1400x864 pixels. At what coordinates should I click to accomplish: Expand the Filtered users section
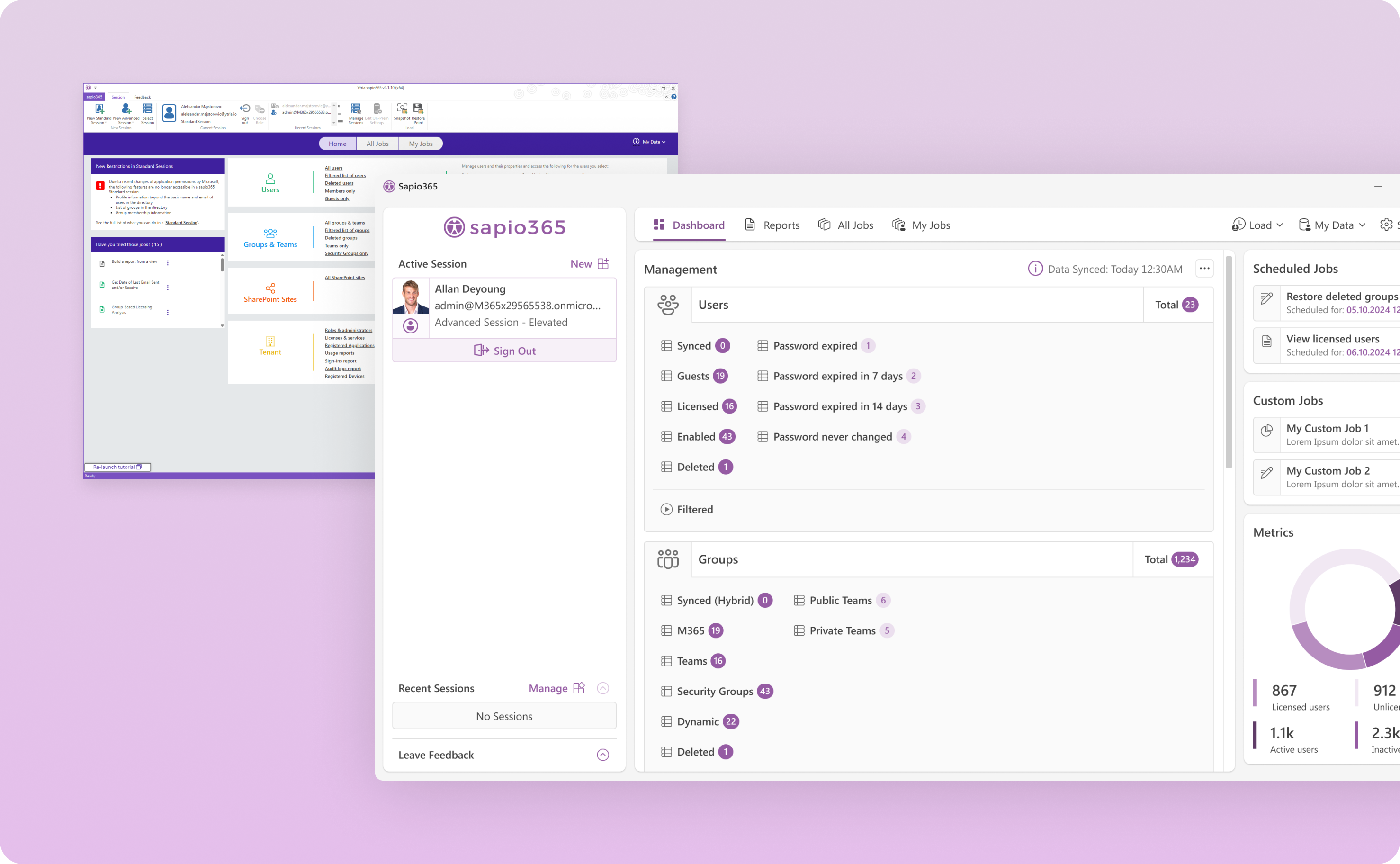pyautogui.click(x=666, y=509)
